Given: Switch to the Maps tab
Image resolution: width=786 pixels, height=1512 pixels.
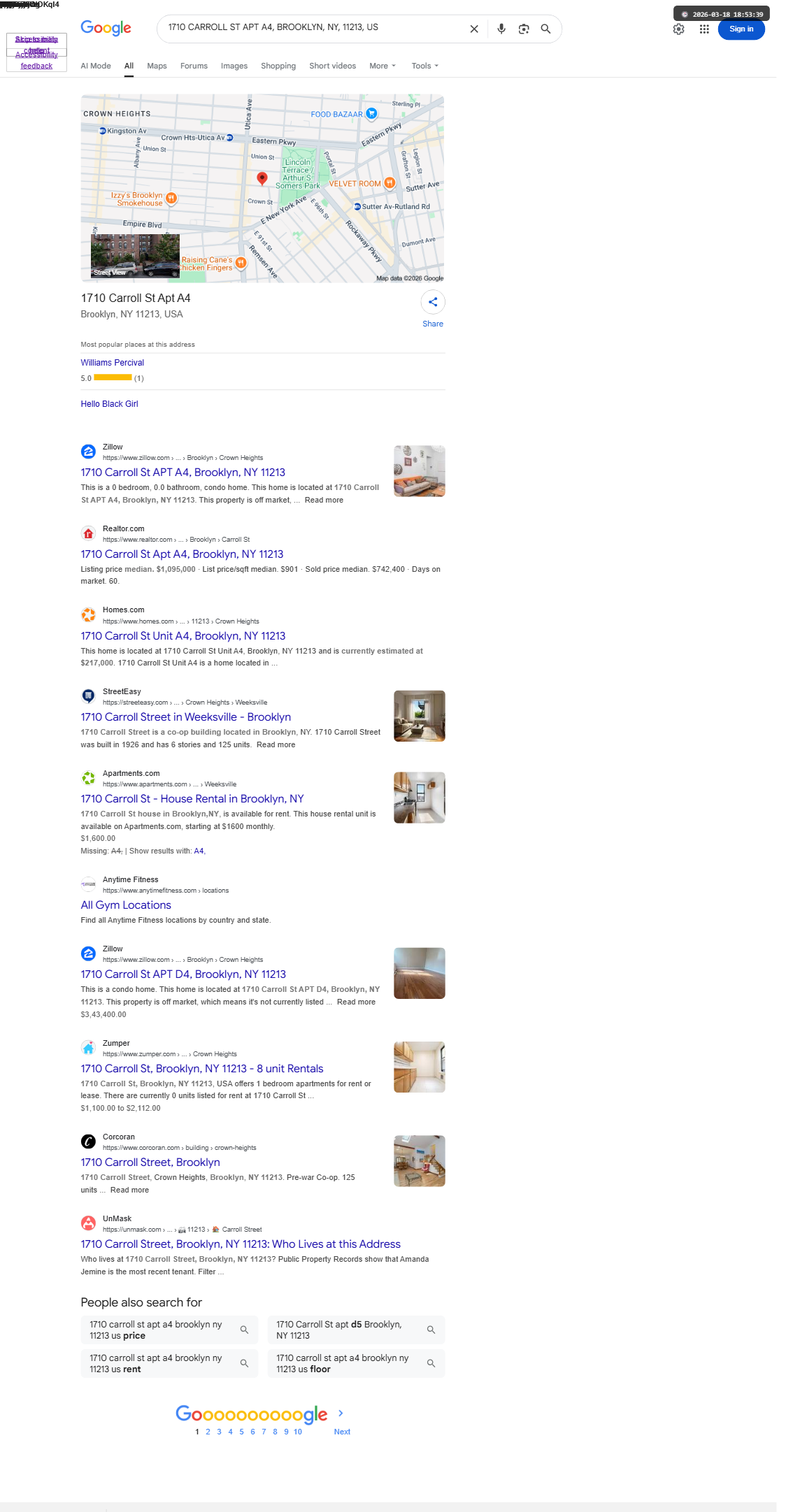Looking at the screenshot, I should click(x=157, y=66).
